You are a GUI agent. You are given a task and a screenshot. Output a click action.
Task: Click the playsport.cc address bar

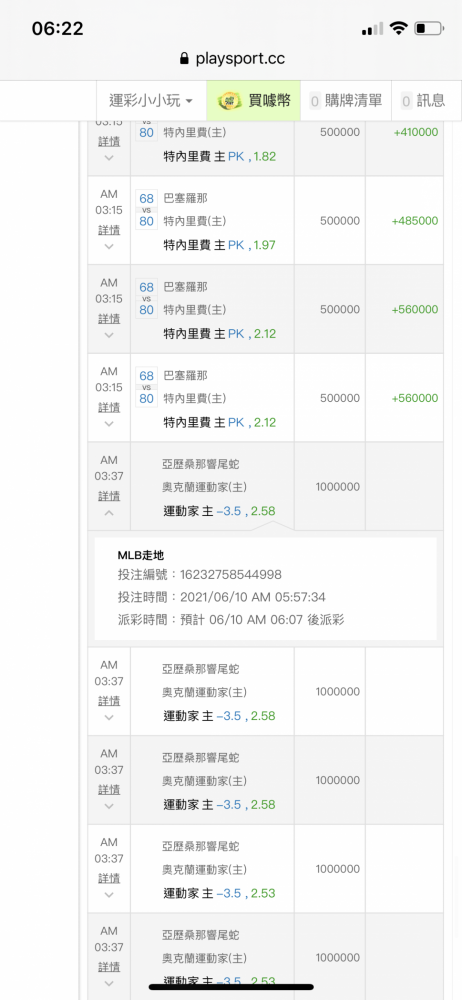coord(232,59)
